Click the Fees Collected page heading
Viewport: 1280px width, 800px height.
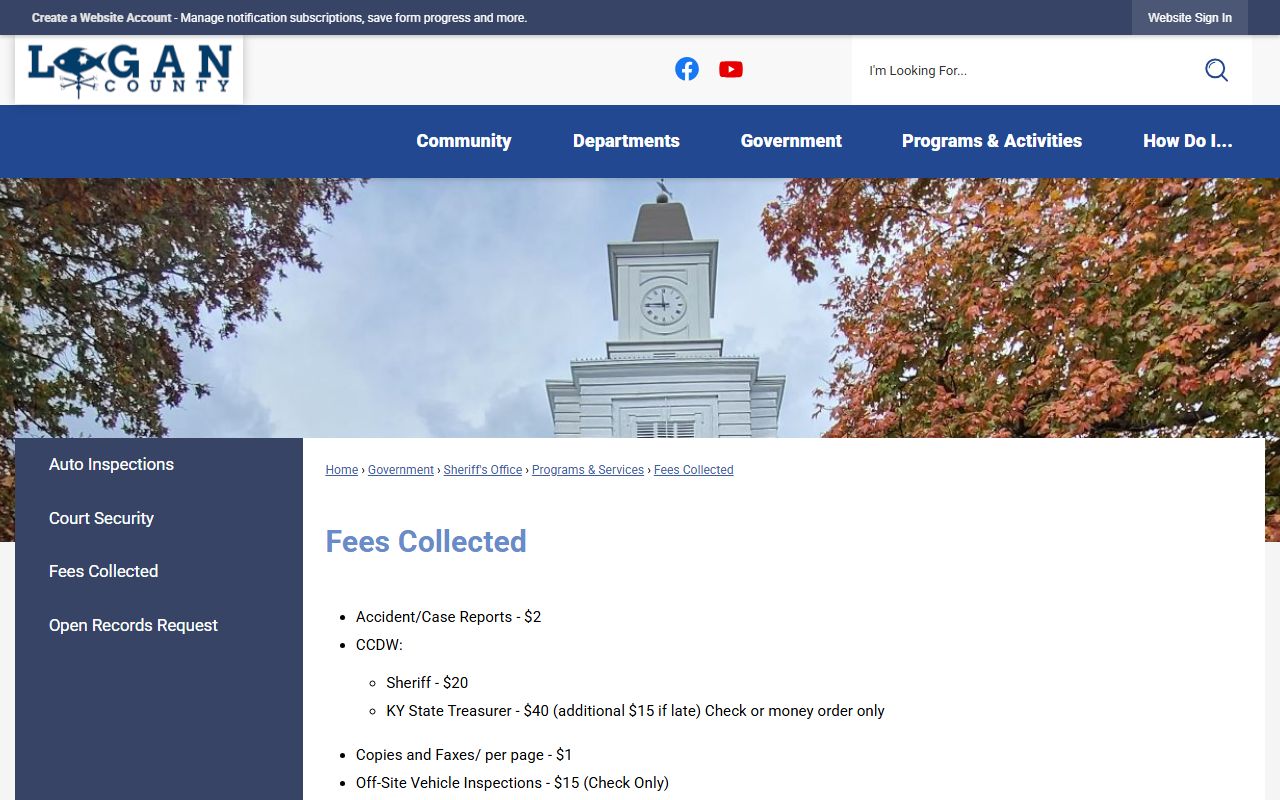click(426, 541)
